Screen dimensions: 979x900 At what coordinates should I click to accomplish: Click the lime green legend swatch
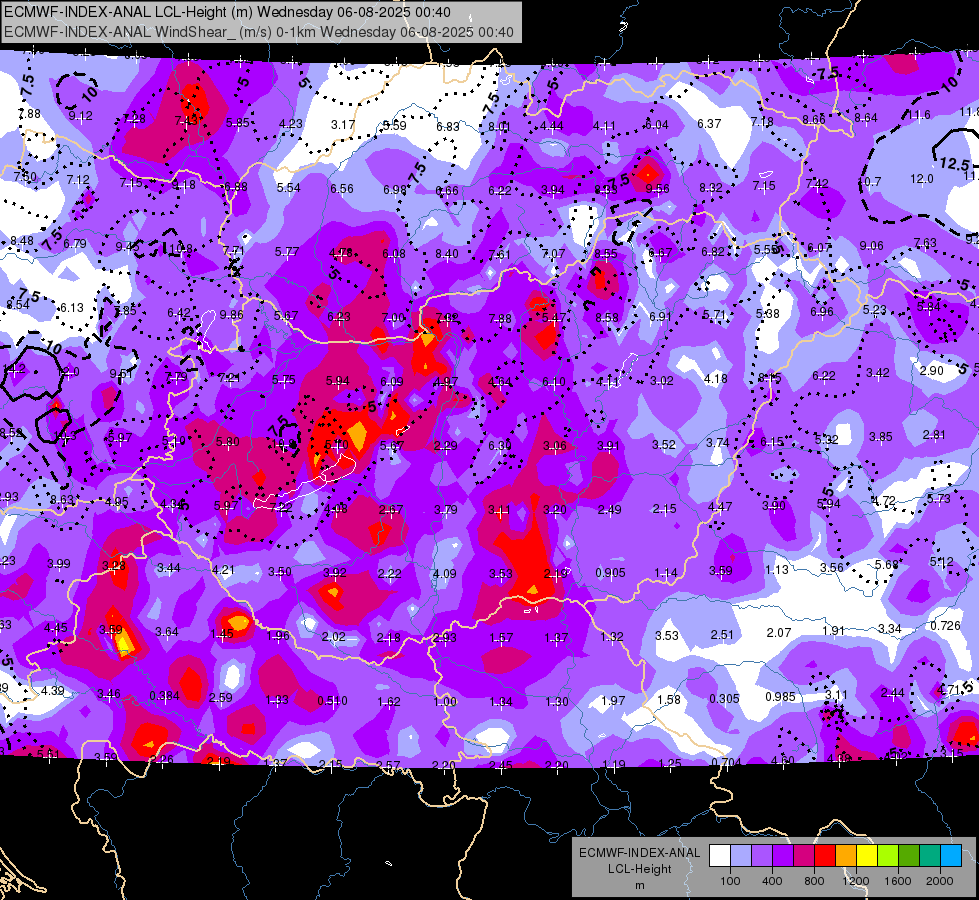(x=888, y=856)
